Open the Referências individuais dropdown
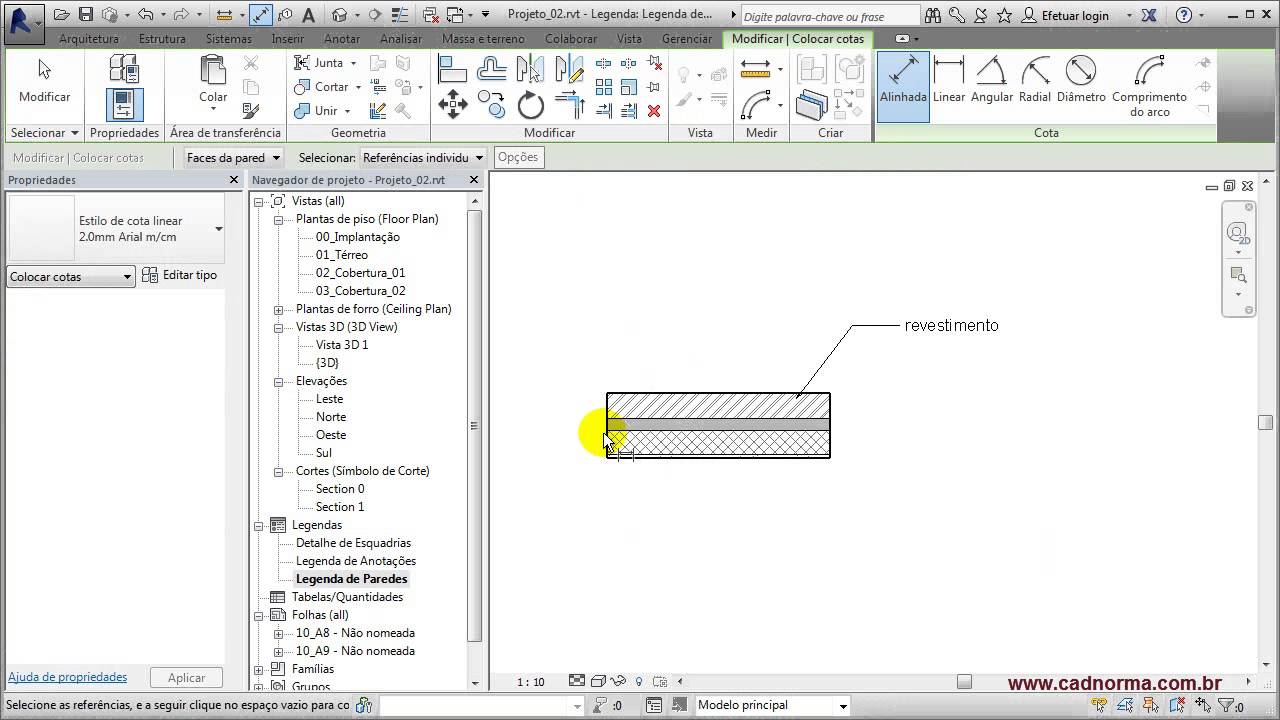Image resolution: width=1280 pixels, height=720 pixels. [x=422, y=157]
